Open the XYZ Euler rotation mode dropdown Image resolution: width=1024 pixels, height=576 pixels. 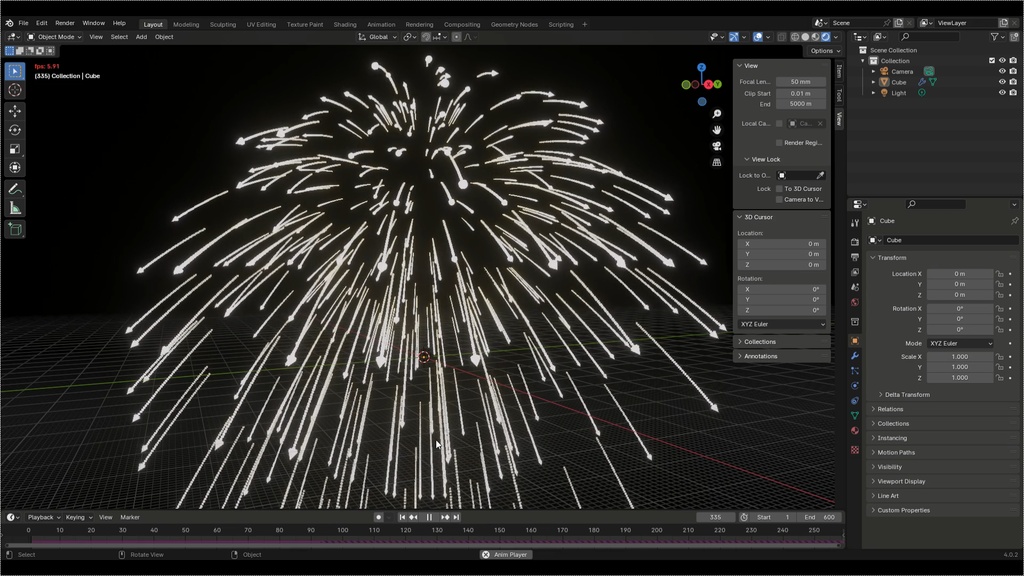pyautogui.click(x=960, y=344)
